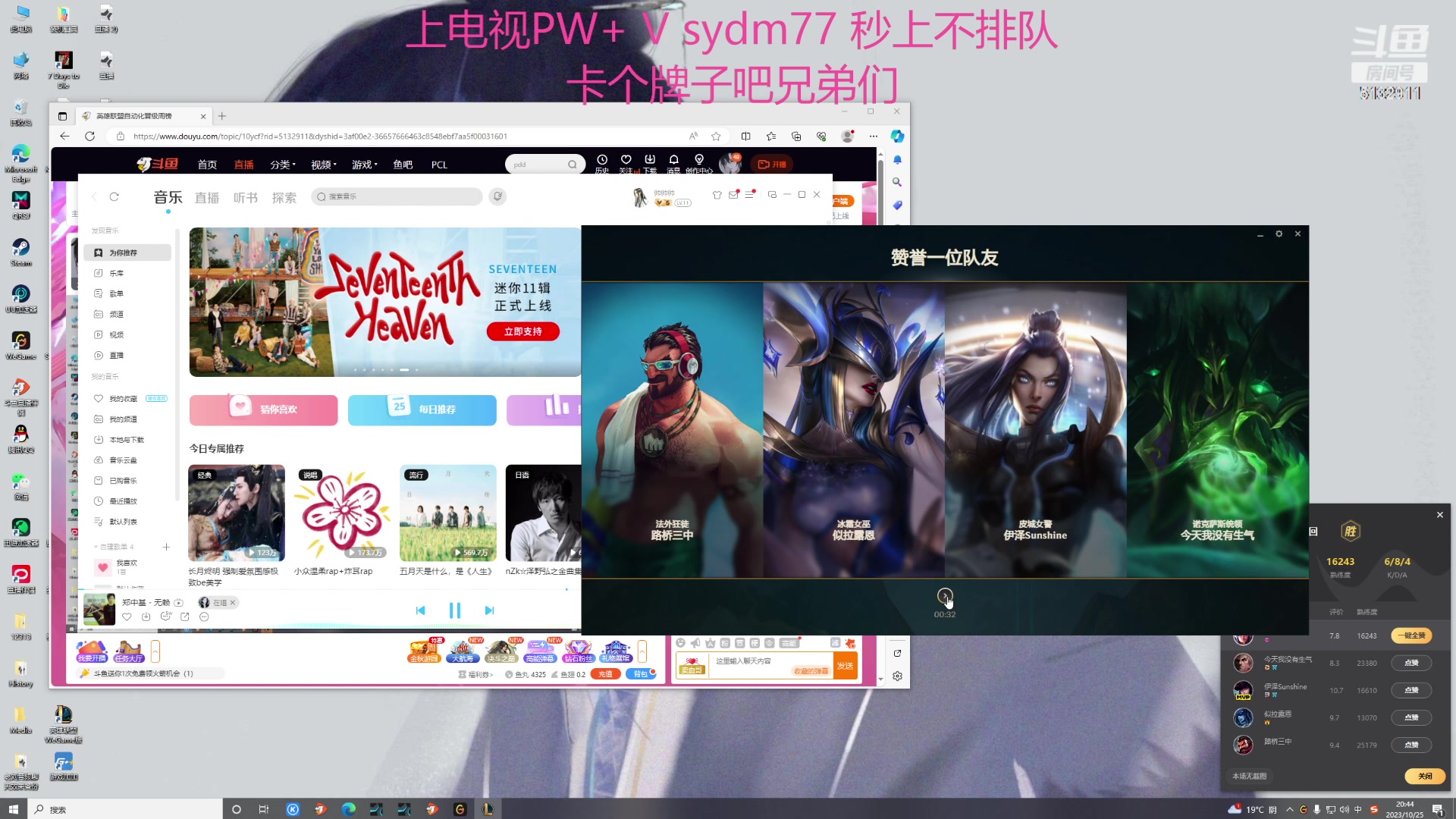Open Steam desktop shortcut
1456x819 pixels.
click(20, 253)
